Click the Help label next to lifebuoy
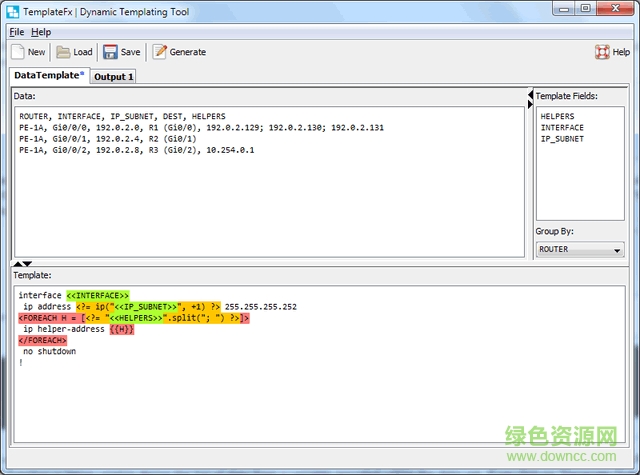Screen dimensions: 640x475 pyautogui.click(x=621, y=52)
